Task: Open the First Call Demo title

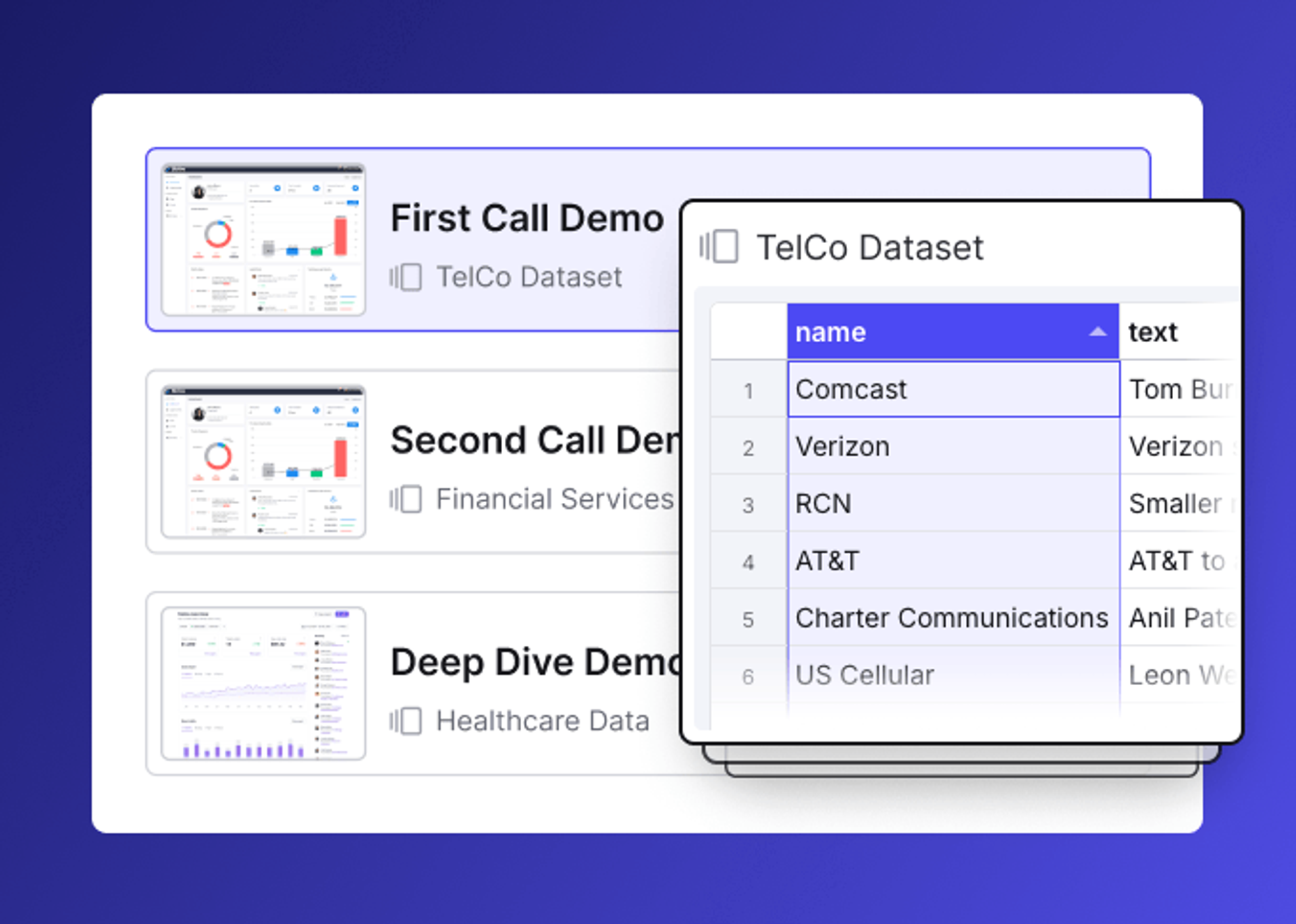Action: (x=526, y=219)
